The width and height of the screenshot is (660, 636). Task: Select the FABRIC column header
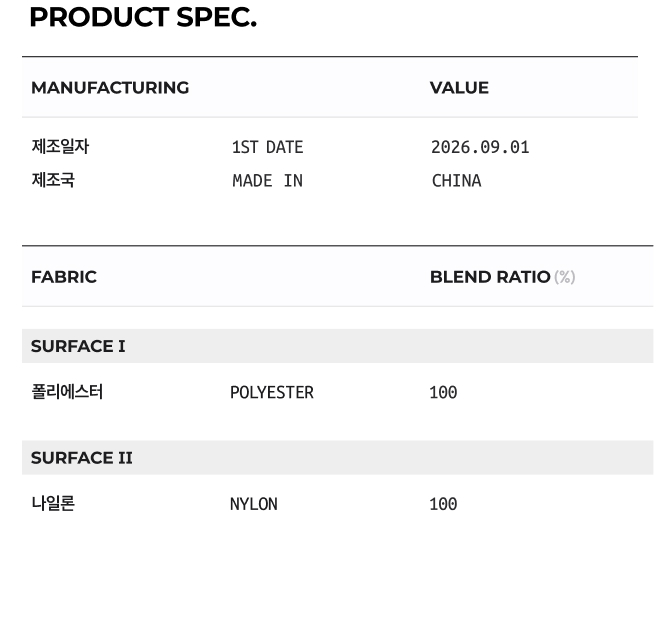64,277
